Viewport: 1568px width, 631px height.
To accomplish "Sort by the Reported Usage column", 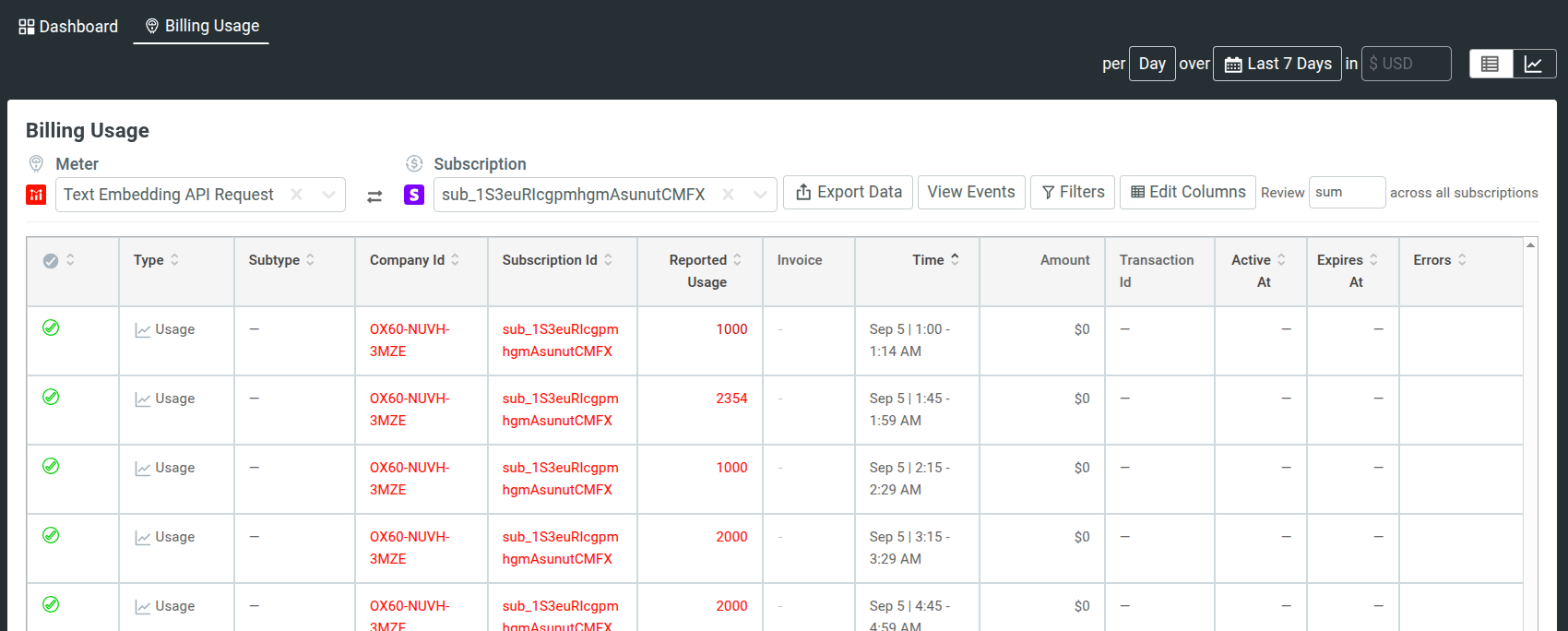I will point(737,260).
